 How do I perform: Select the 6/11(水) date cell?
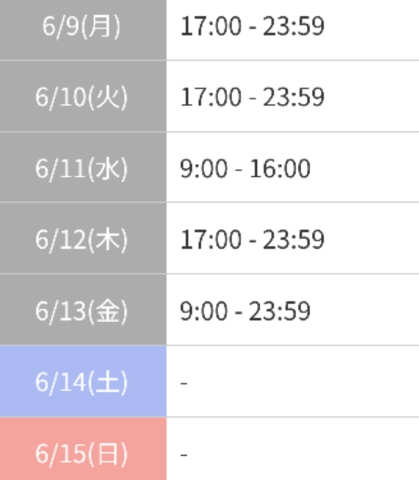83,167
